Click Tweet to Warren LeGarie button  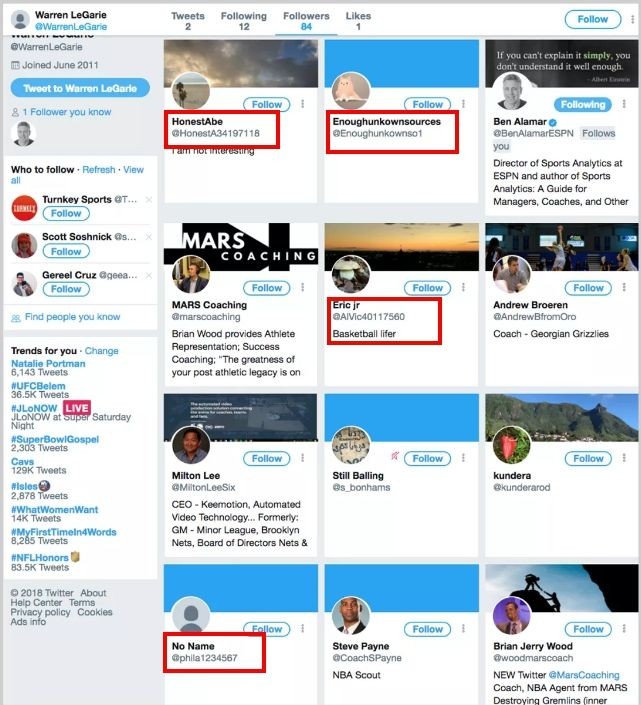tap(80, 88)
